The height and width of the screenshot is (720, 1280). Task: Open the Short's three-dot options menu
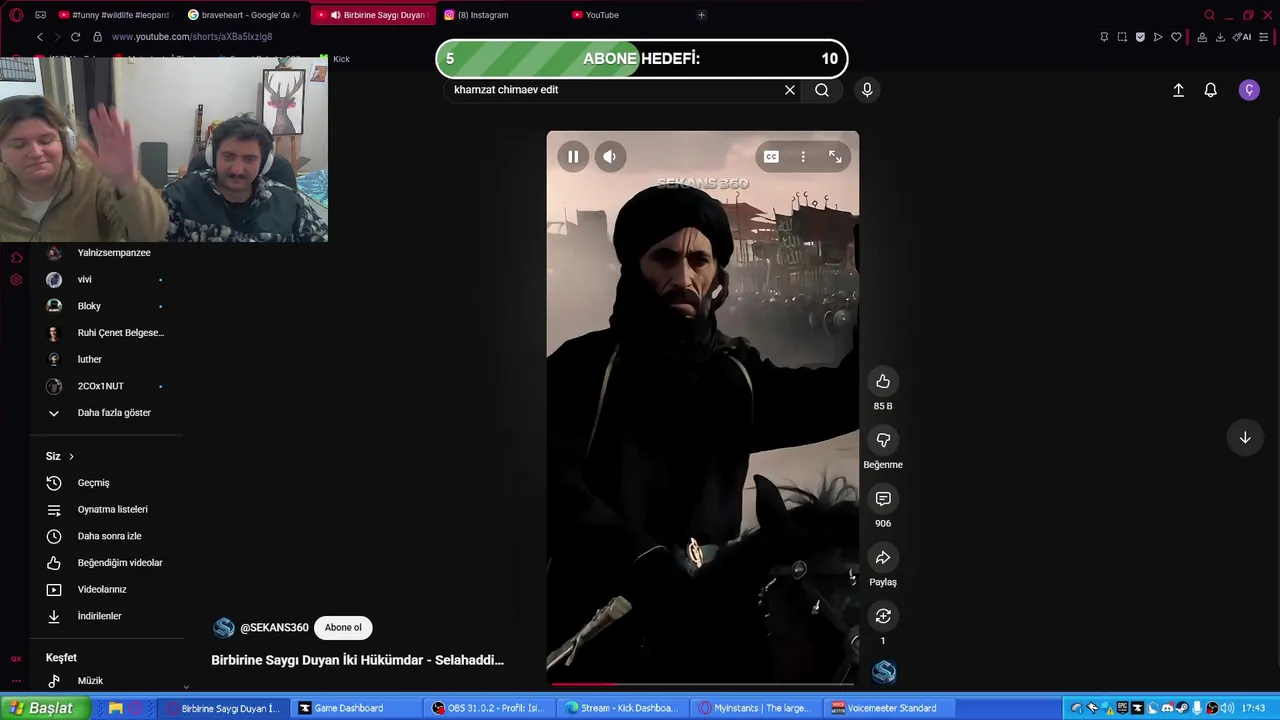(803, 157)
